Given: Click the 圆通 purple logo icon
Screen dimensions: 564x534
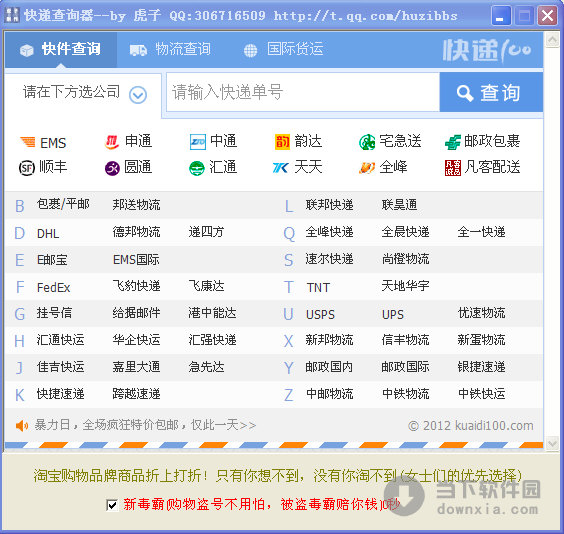Looking at the screenshot, I should point(112,168).
